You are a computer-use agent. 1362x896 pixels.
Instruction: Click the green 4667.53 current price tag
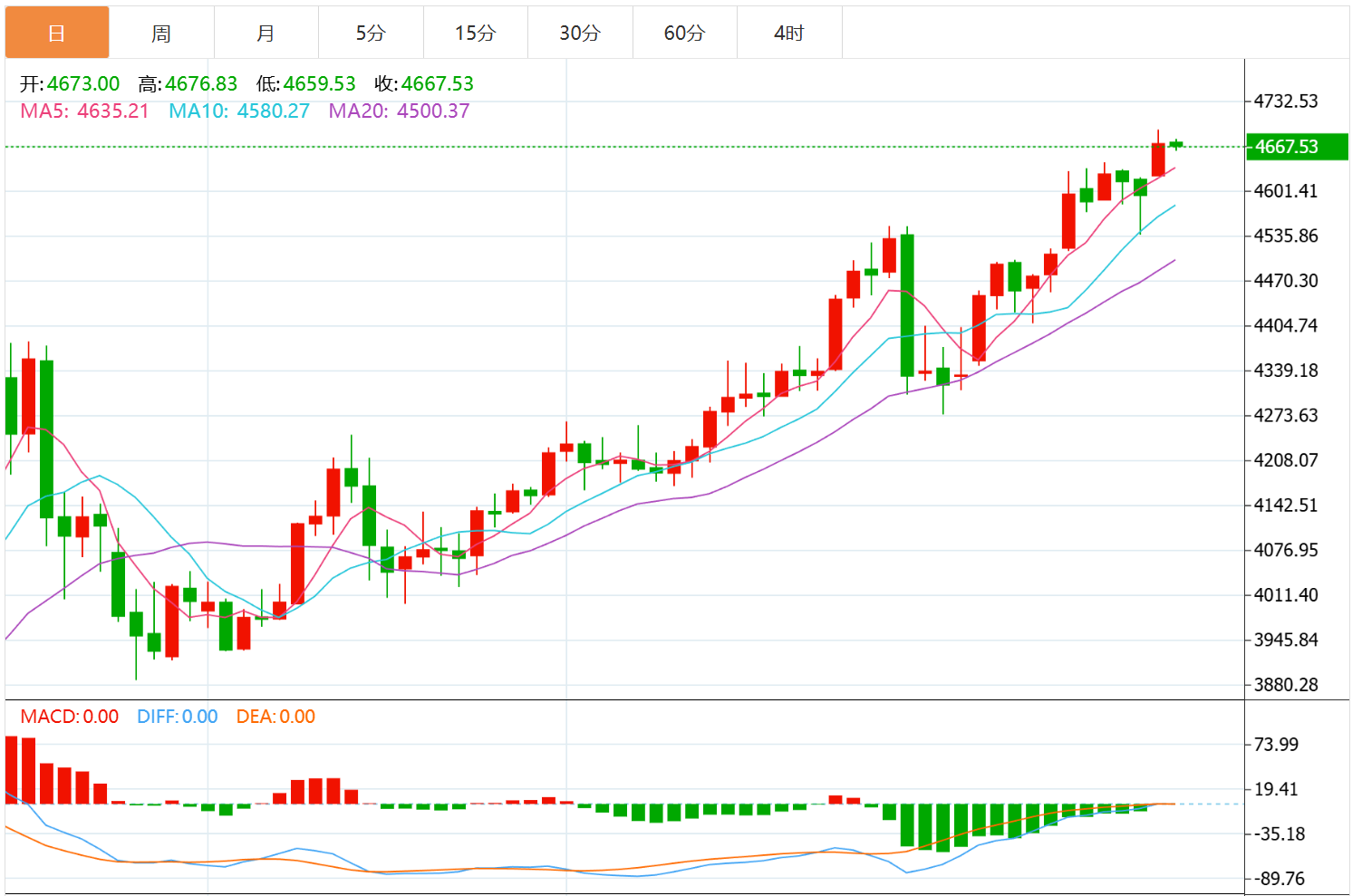coord(1296,147)
